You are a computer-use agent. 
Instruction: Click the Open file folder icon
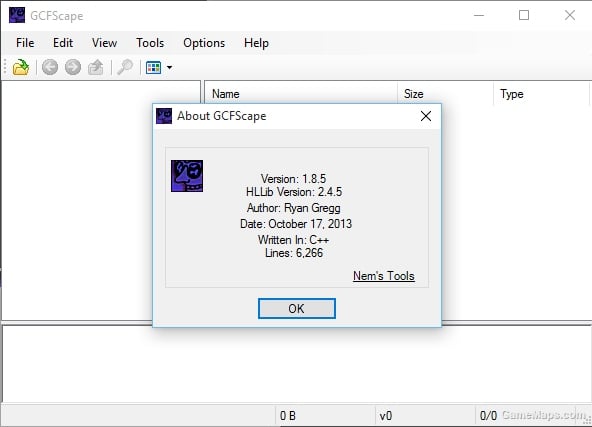[x=21, y=68]
